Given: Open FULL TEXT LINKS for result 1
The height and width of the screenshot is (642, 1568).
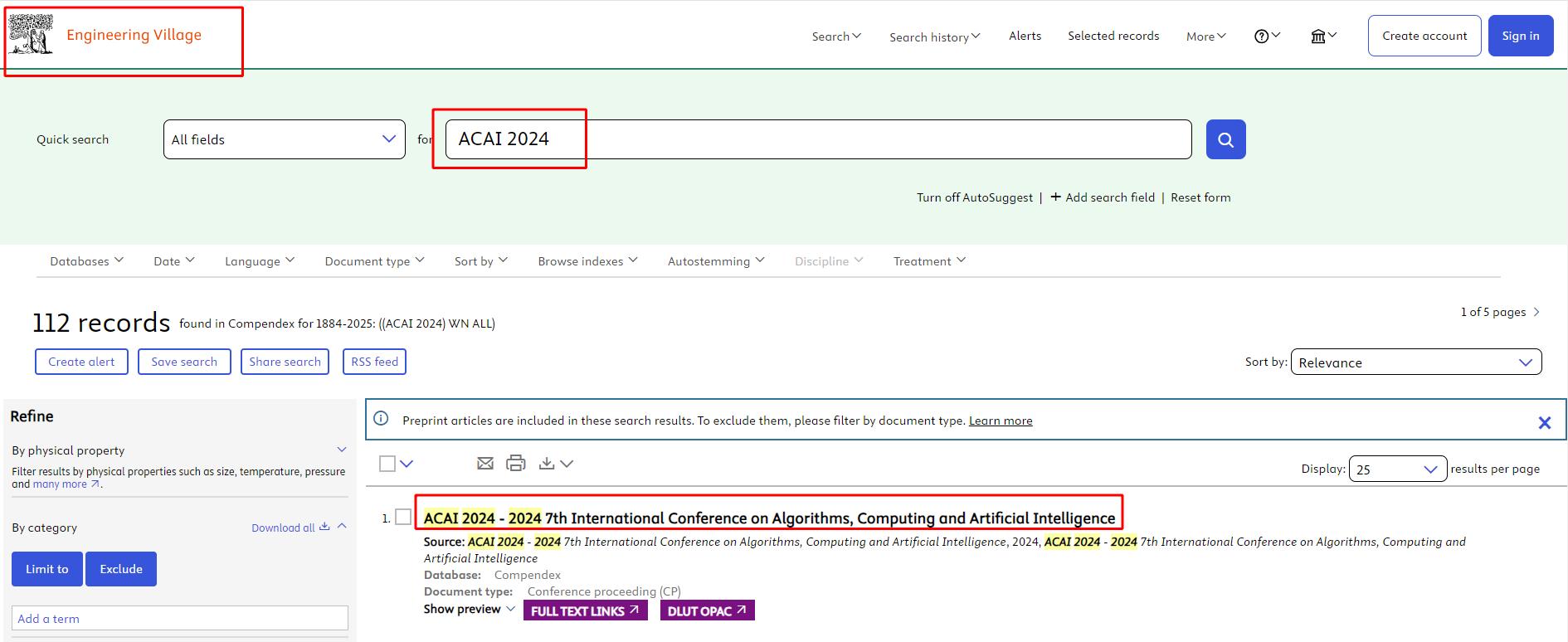Looking at the screenshot, I should pyautogui.click(x=585, y=610).
